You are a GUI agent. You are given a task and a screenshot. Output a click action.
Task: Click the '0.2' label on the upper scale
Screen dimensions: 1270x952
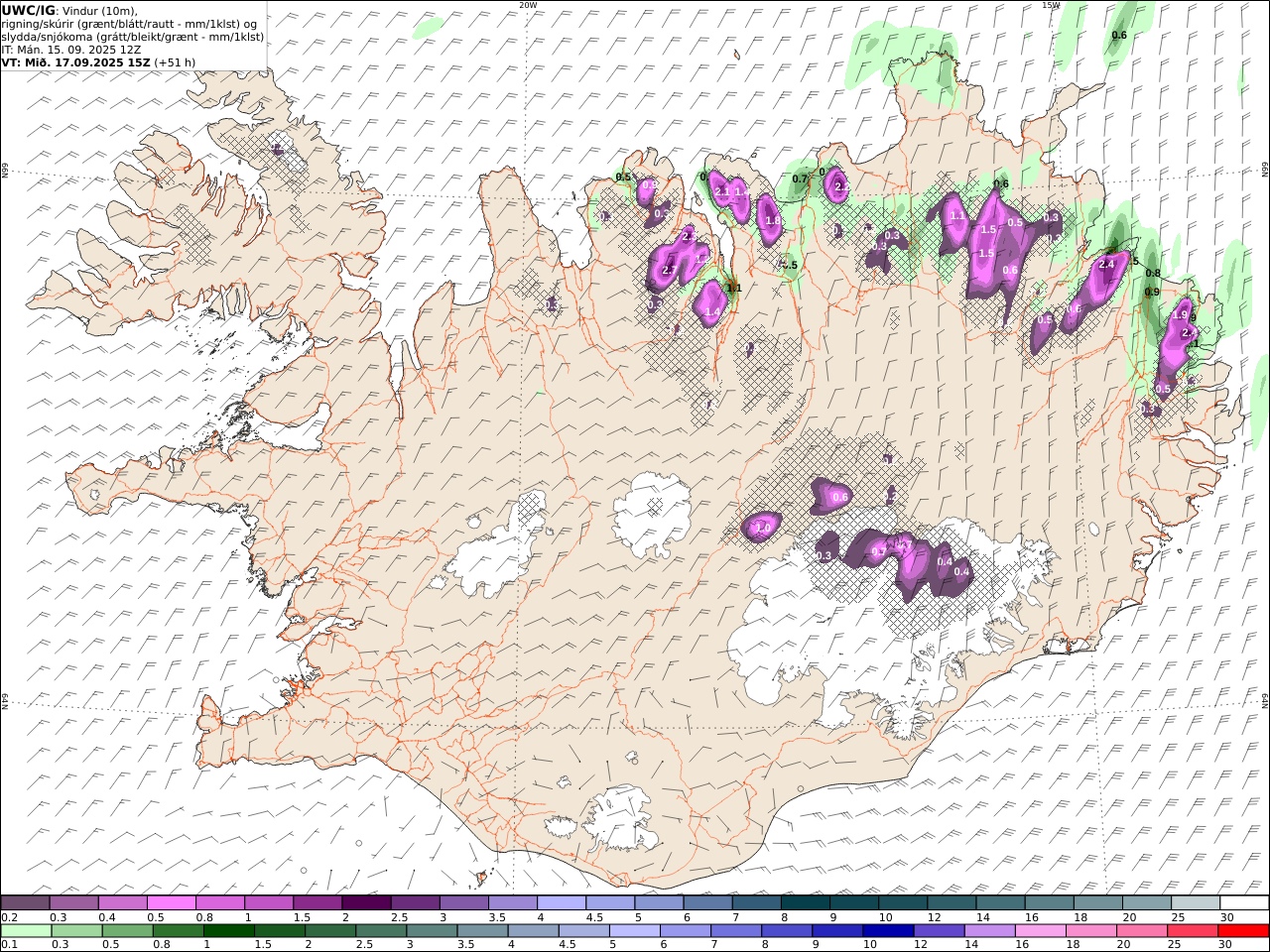point(9,916)
